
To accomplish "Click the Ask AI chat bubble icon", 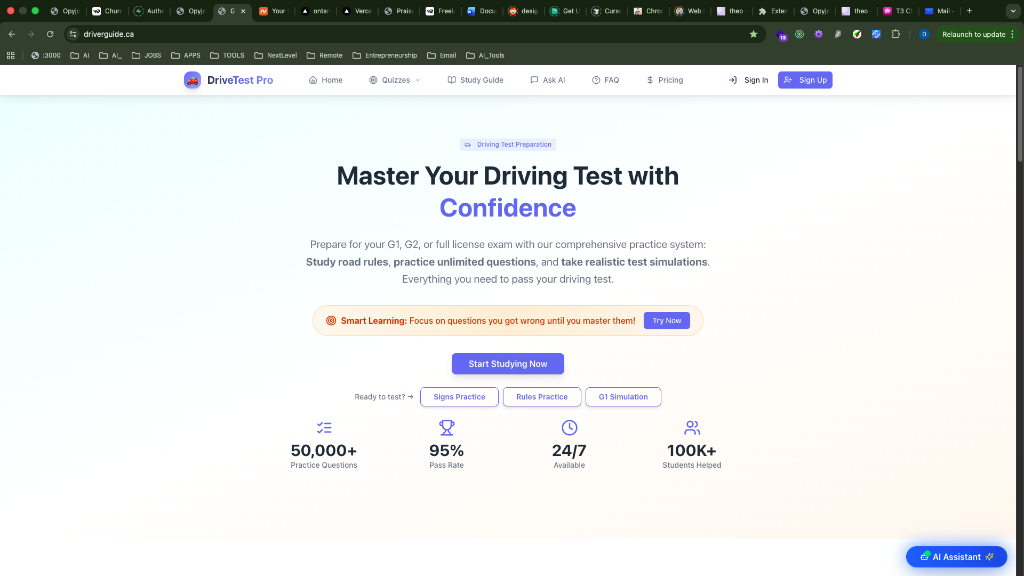I will click(x=532, y=79).
